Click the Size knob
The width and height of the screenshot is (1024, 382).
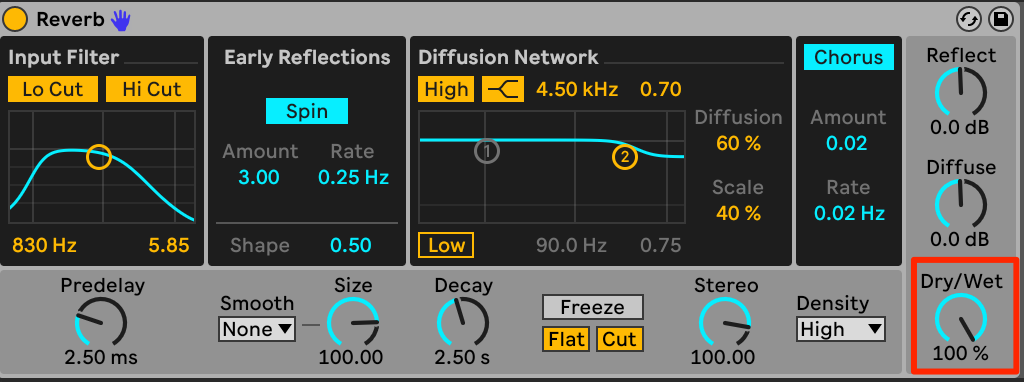coord(353,323)
